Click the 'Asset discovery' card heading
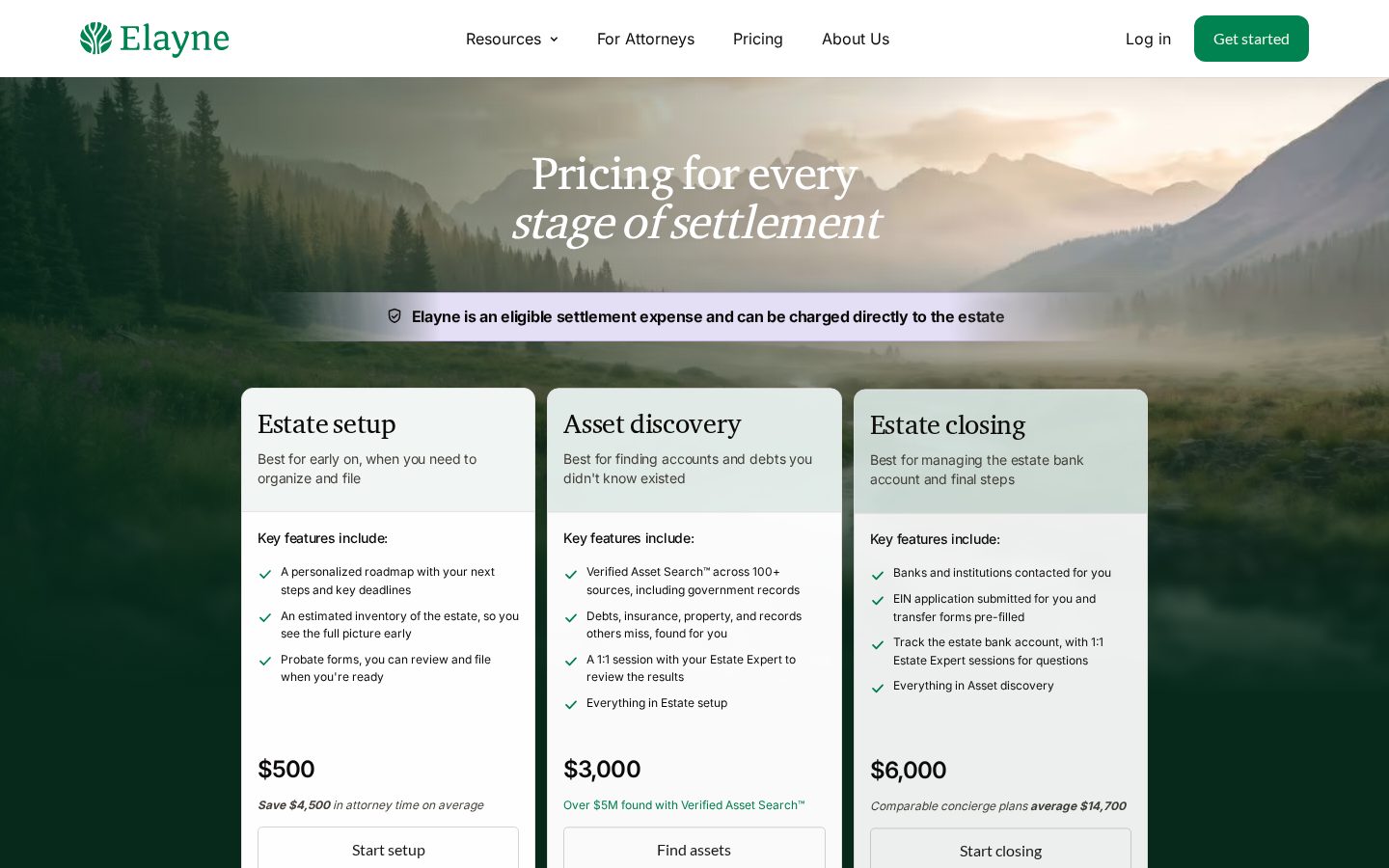 (652, 424)
